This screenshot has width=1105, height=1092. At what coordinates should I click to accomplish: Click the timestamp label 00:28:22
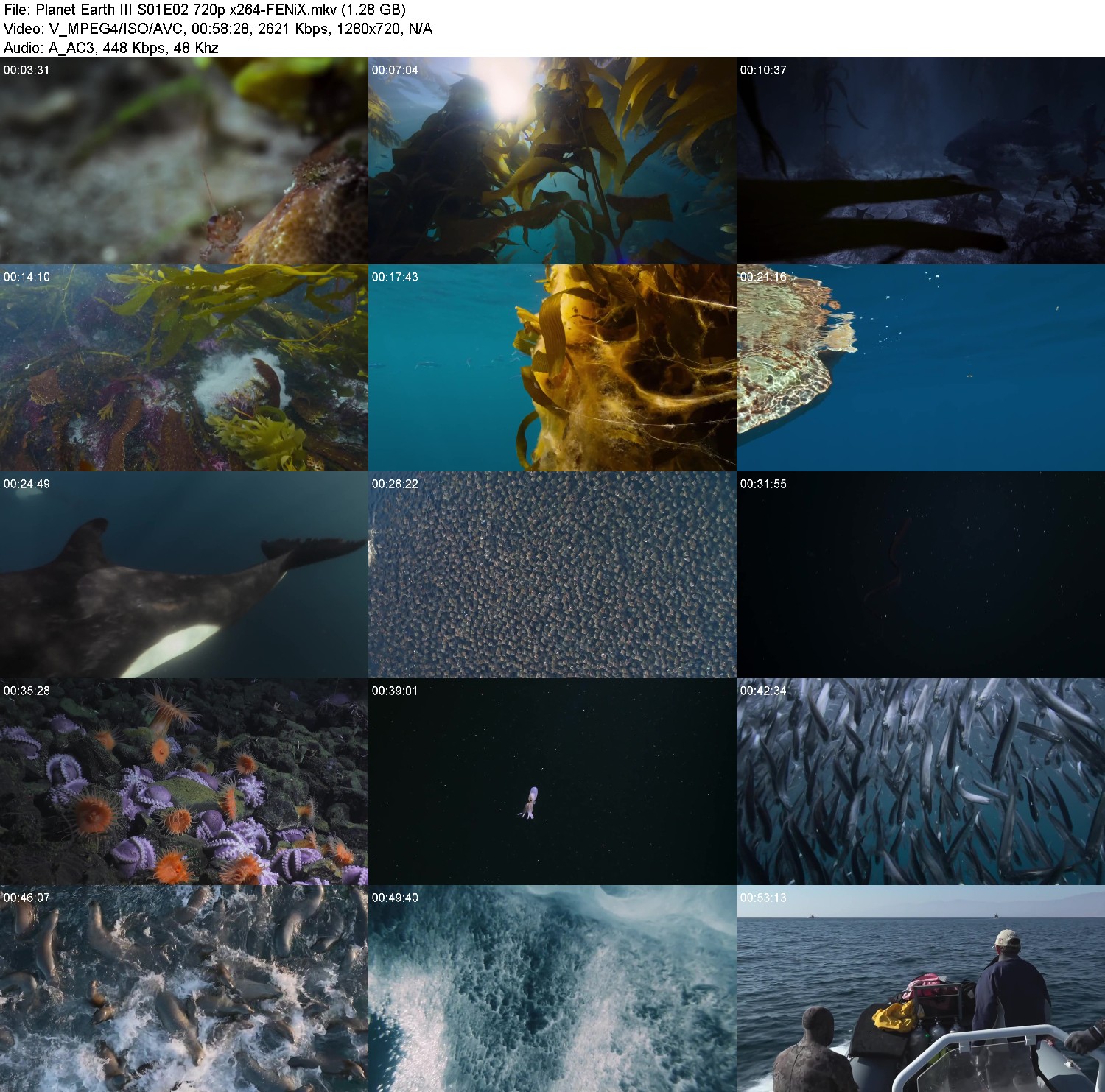click(x=395, y=484)
